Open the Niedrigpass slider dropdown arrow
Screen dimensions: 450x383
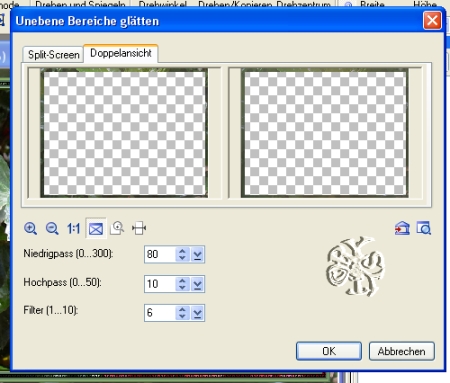click(x=197, y=255)
